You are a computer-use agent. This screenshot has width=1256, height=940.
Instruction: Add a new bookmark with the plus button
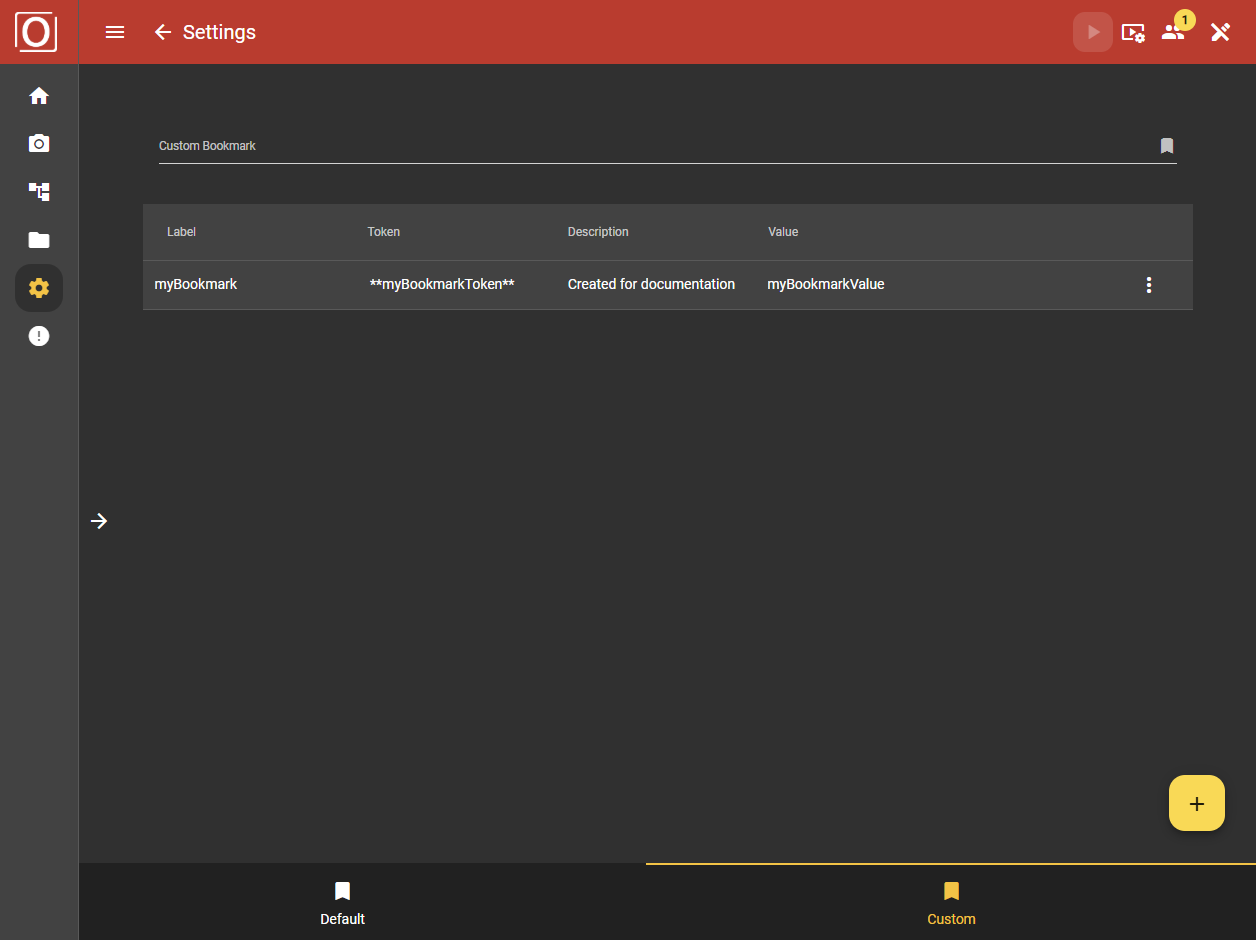point(1196,802)
